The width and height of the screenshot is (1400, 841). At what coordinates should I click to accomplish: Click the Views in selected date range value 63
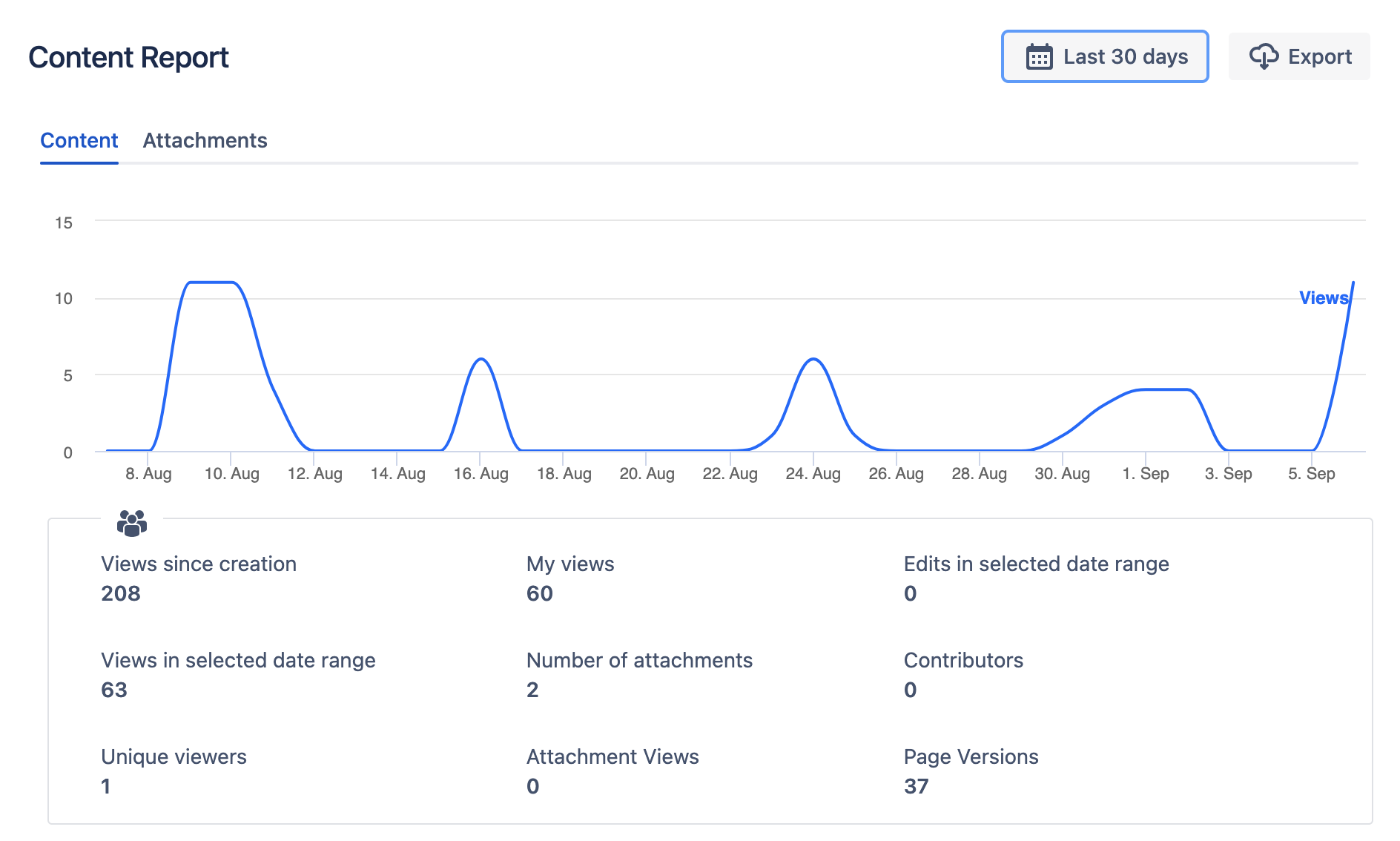[x=114, y=690]
